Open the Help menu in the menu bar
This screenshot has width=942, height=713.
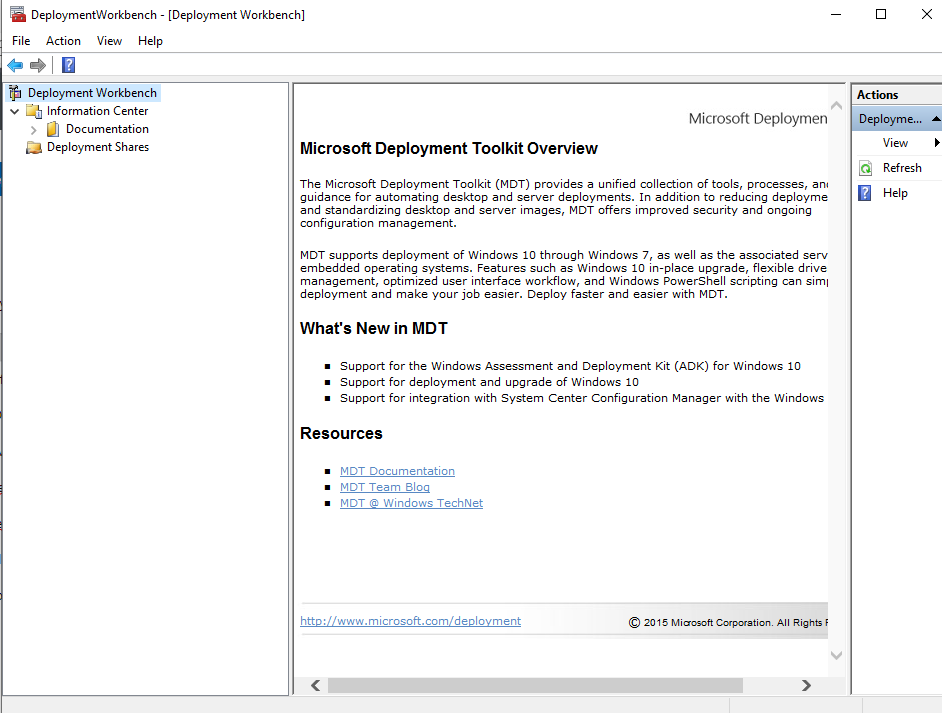pyautogui.click(x=150, y=41)
